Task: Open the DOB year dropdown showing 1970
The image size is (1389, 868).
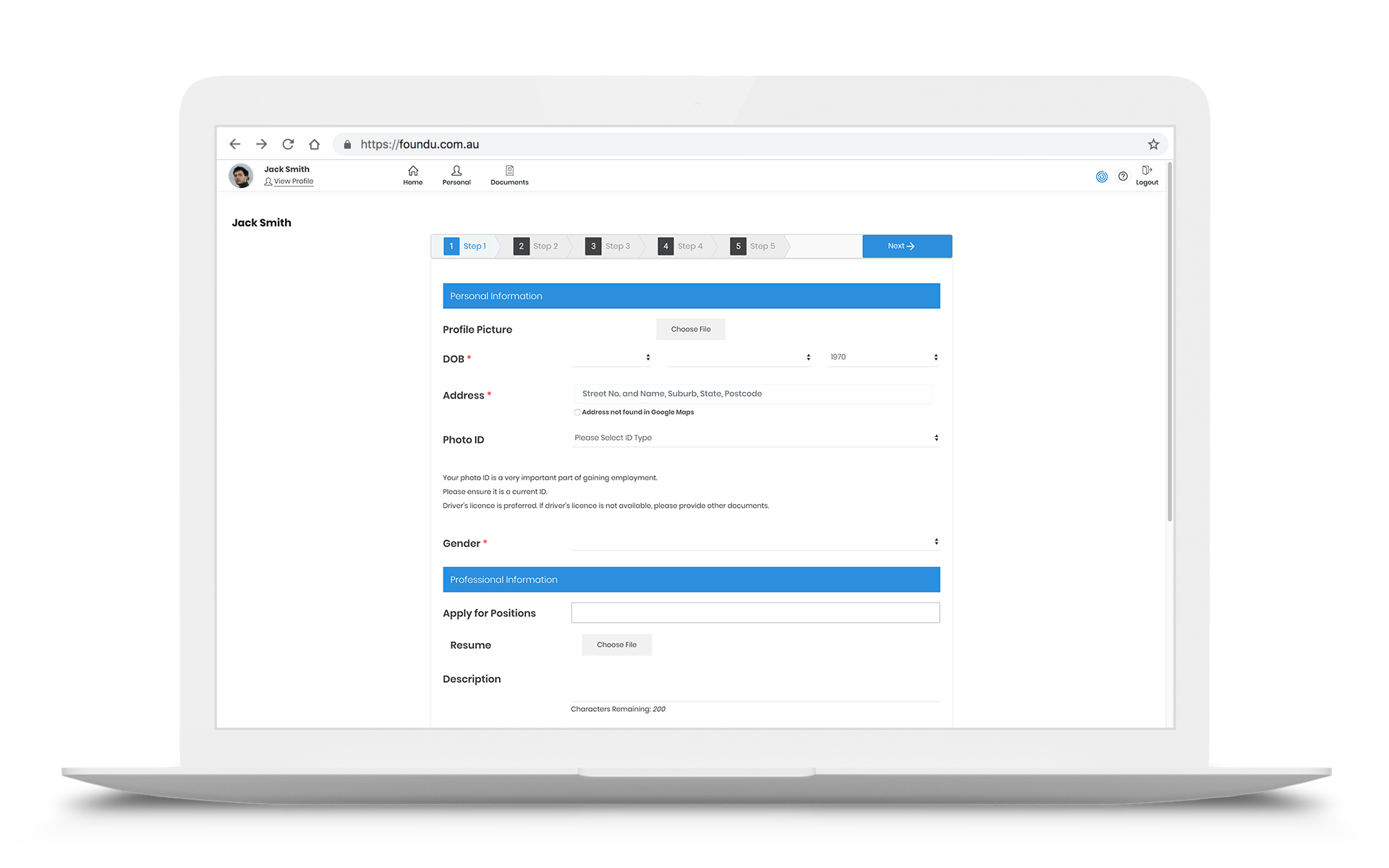Action: tap(883, 357)
